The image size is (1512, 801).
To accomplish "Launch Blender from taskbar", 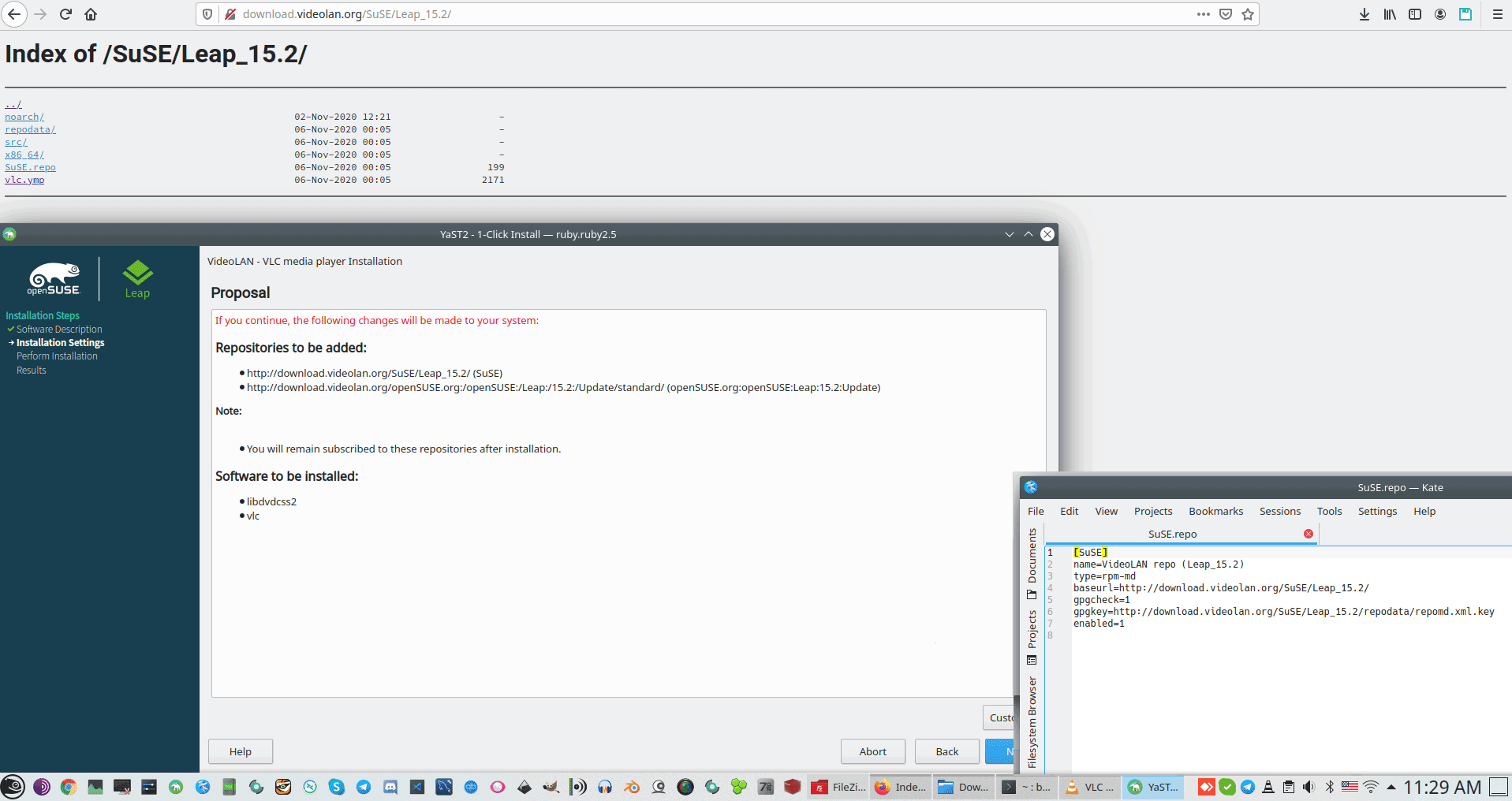I will click(x=632, y=787).
